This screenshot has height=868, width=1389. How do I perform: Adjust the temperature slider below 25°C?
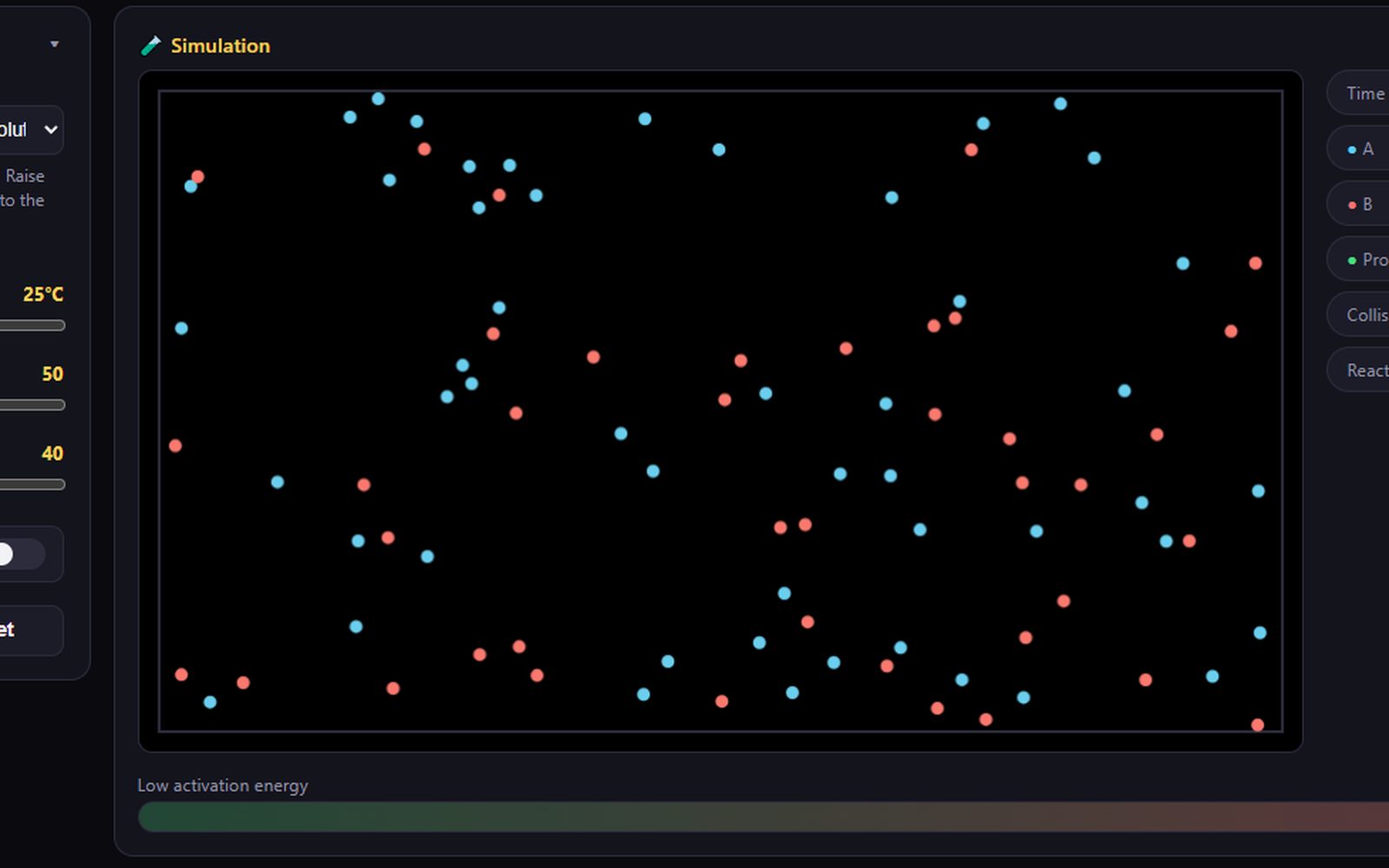pyautogui.click(x=32, y=325)
